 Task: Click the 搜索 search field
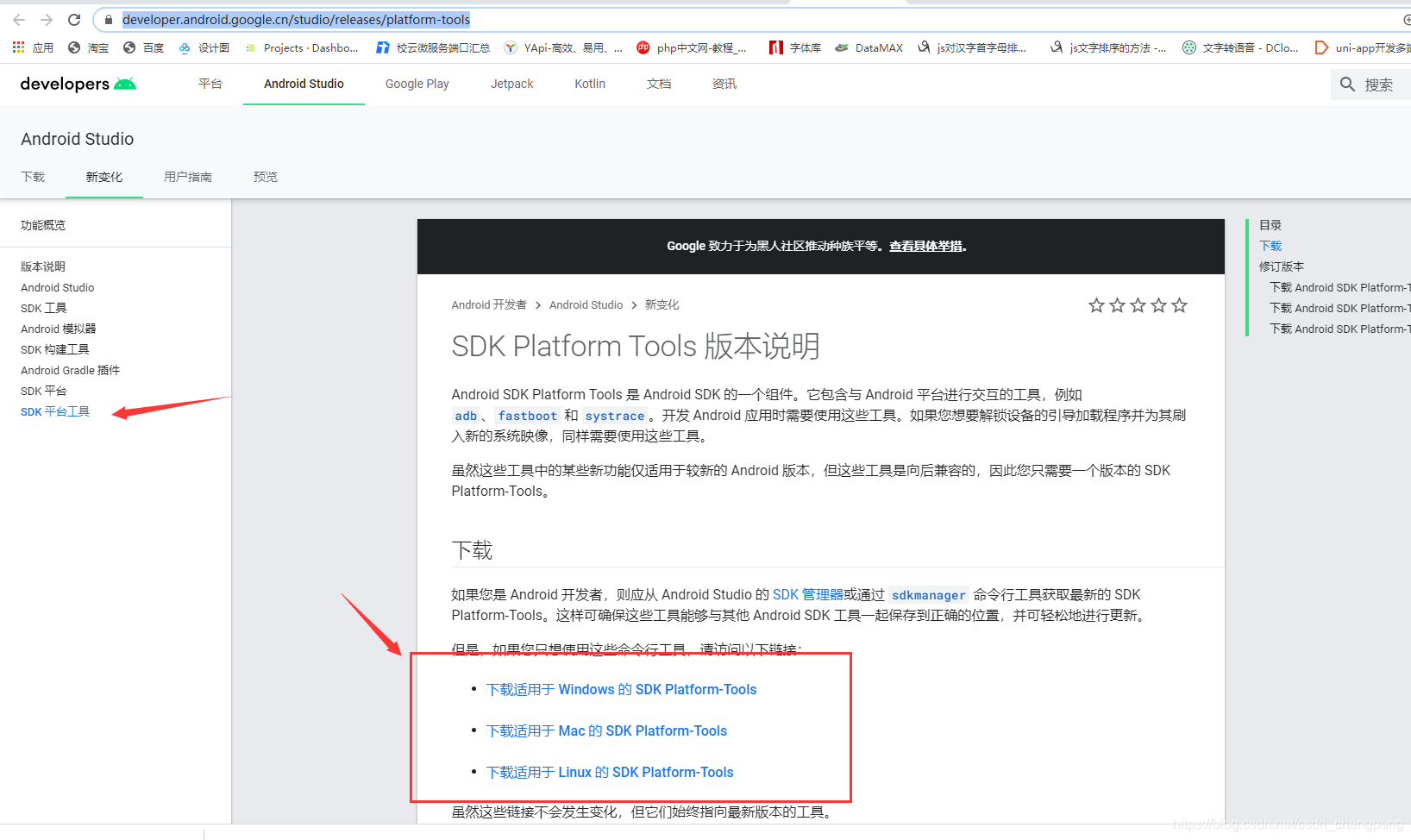1378,84
